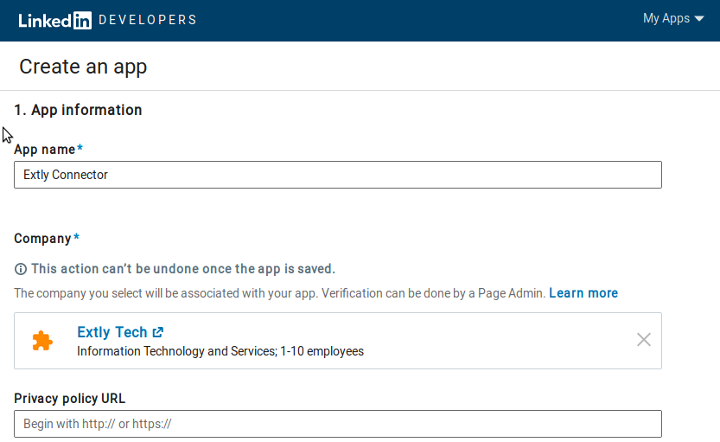720x442 pixels.
Task: Click the 'Privacy policy URL' label
Action: point(69,398)
